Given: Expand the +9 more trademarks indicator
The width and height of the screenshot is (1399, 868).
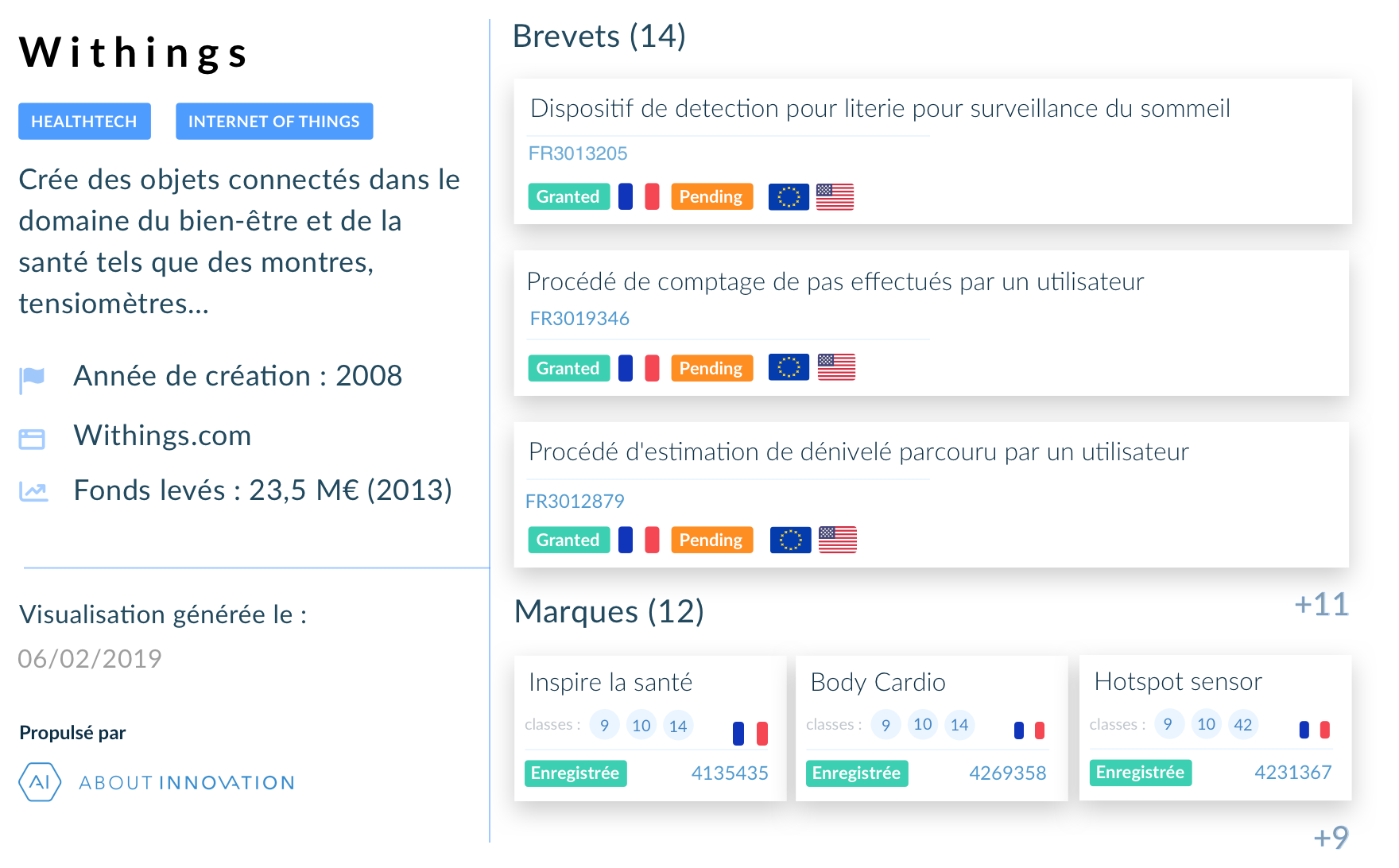Looking at the screenshot, I should point(1331,837).
